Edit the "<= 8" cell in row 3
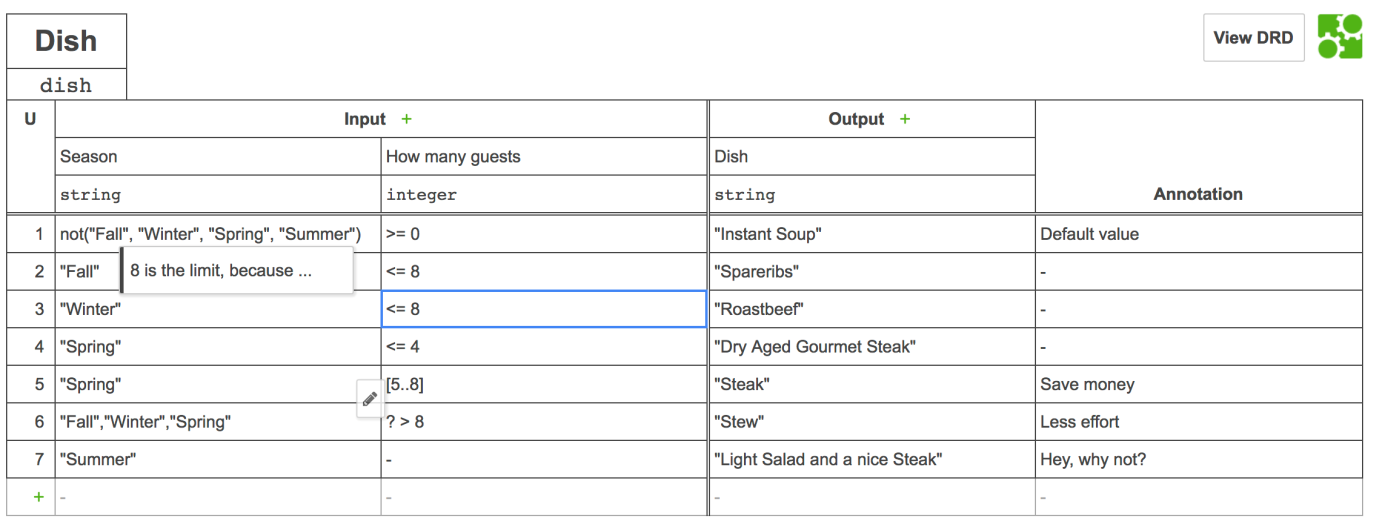1385x527 pixels. [x=544, y=309]
